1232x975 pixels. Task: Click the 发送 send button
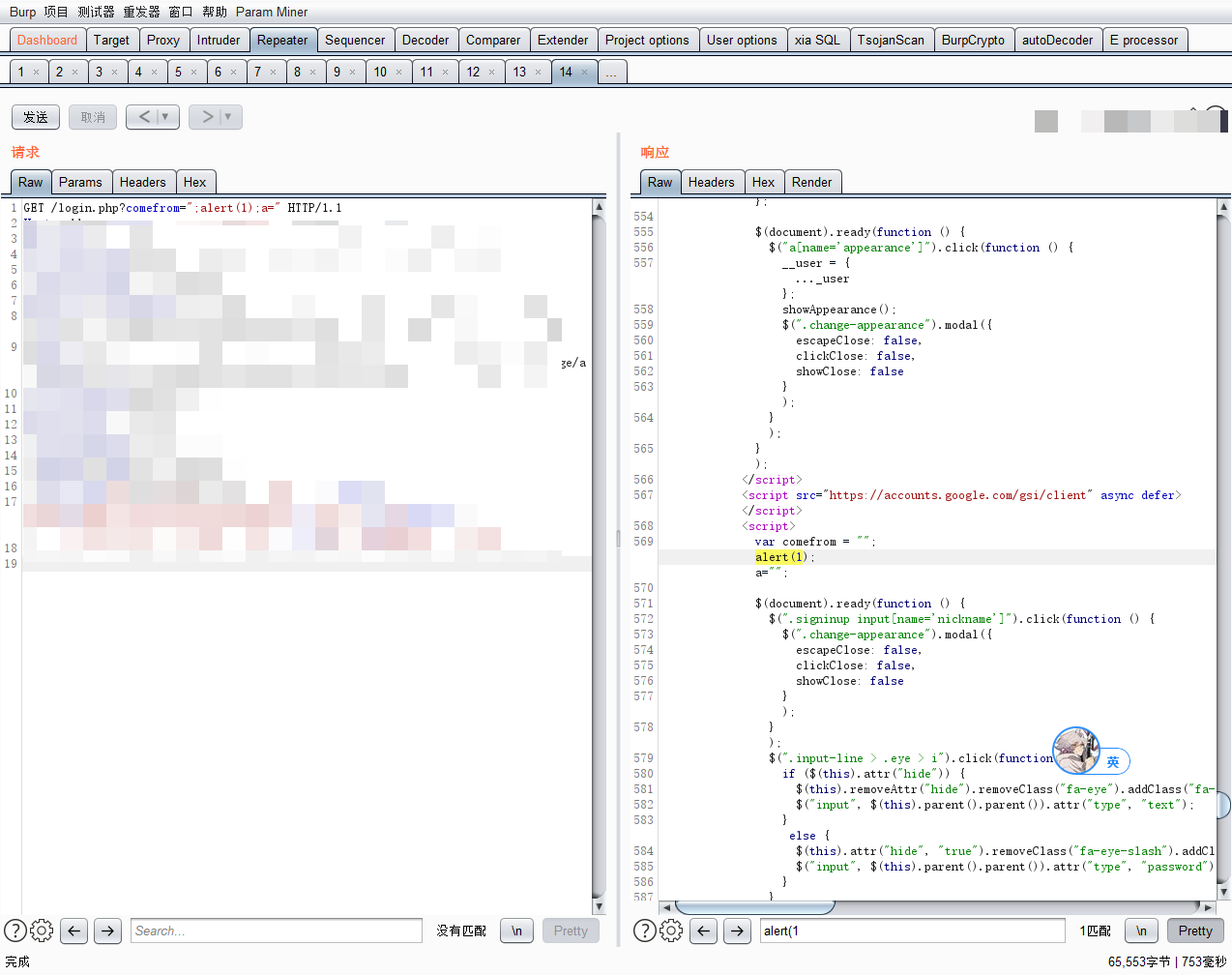[36, 117]
